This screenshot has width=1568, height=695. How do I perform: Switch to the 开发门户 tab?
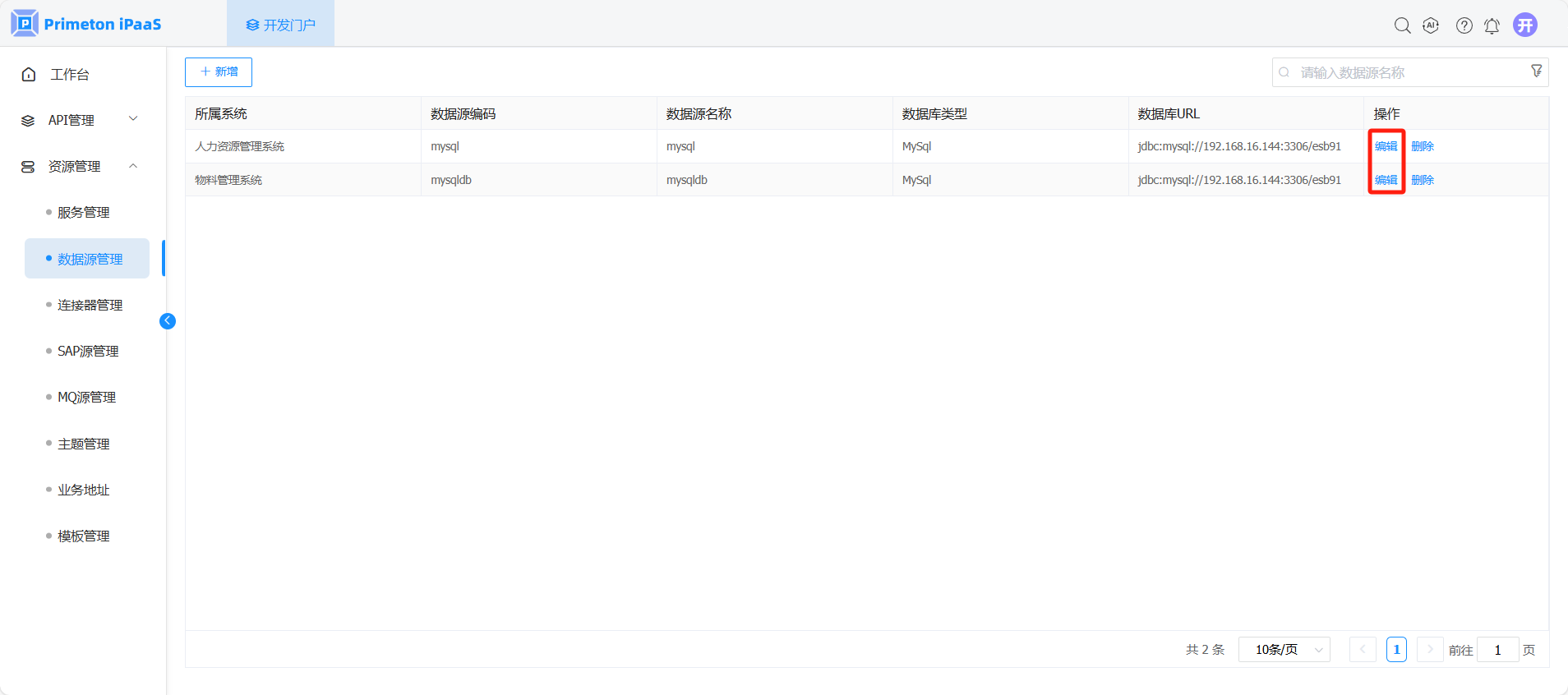pos(280,25)
